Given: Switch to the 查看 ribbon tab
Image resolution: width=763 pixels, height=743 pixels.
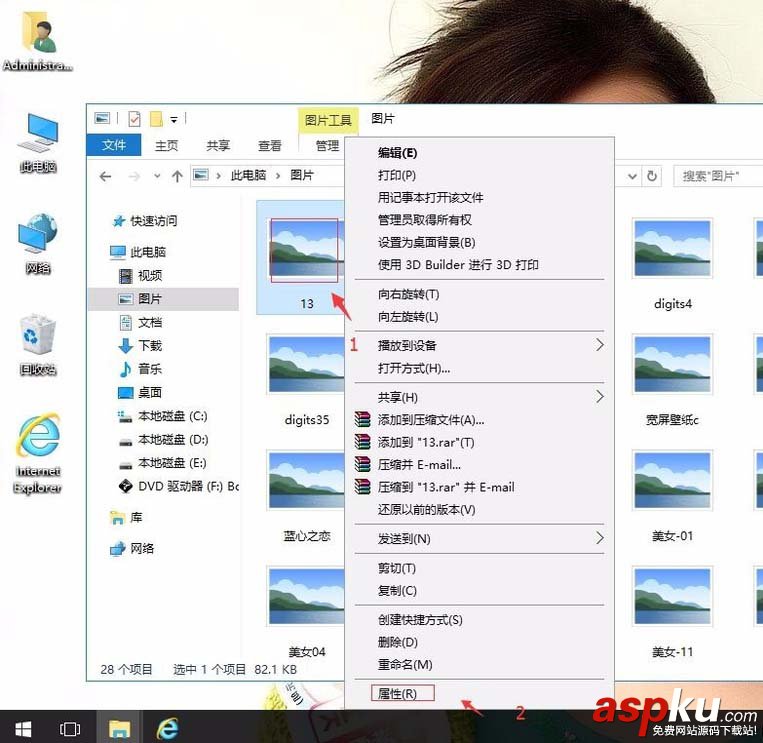Looking at the screenshot, I should [x=270, y=145].
